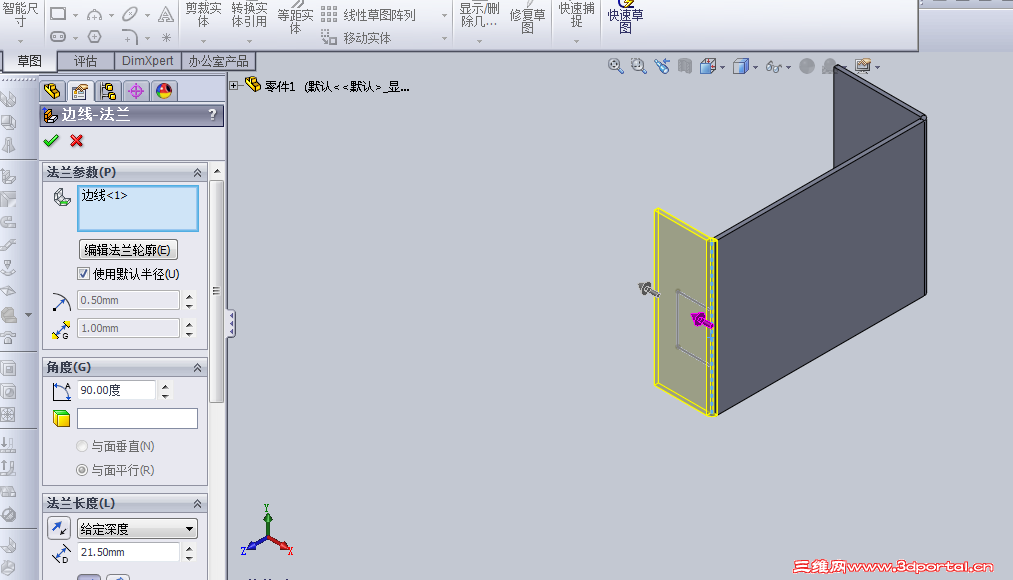
Task: Cancel edge flange with red X
Action: point(77,140)
